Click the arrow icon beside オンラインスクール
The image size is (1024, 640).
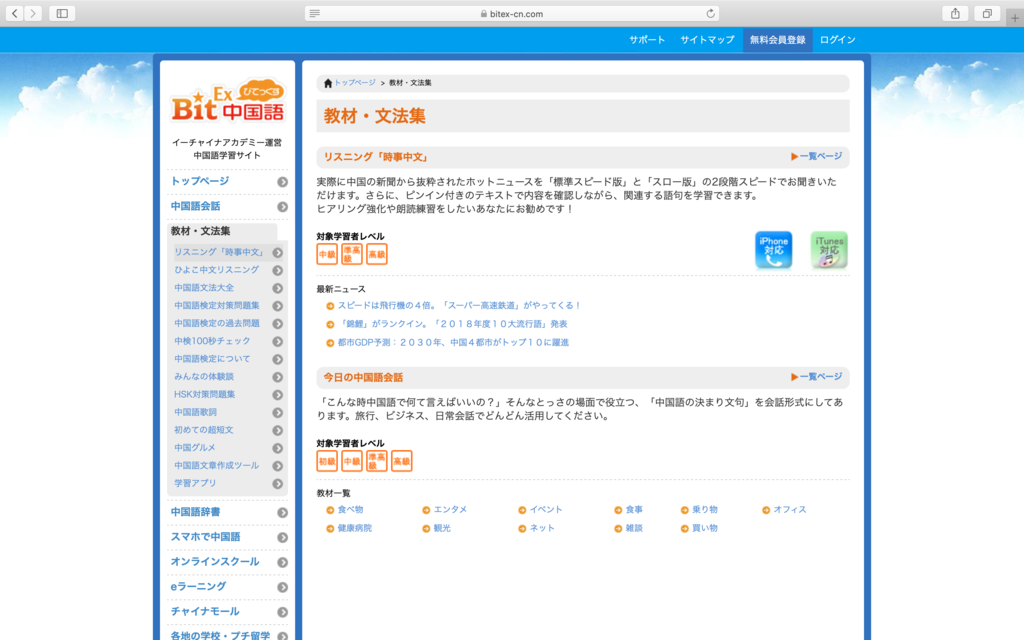tap(282, 562)
